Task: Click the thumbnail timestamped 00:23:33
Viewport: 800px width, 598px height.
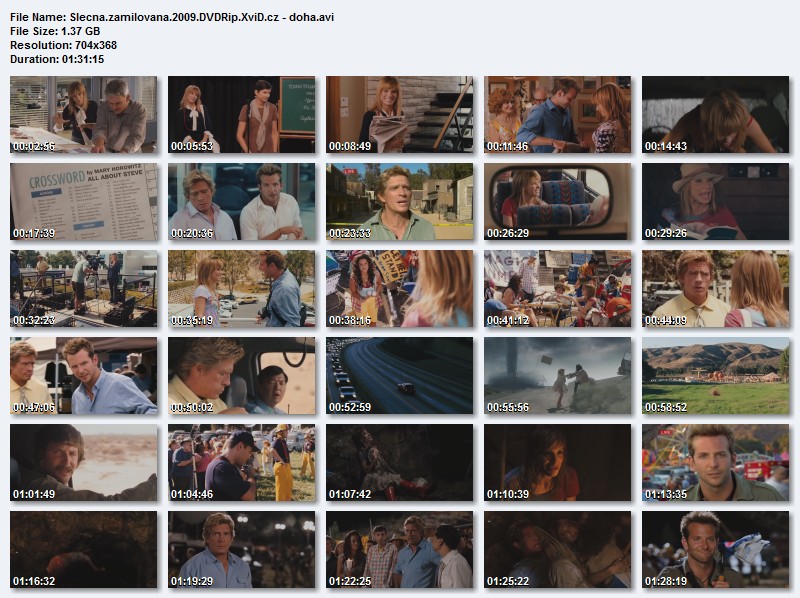Action: [x=399, y=201]
